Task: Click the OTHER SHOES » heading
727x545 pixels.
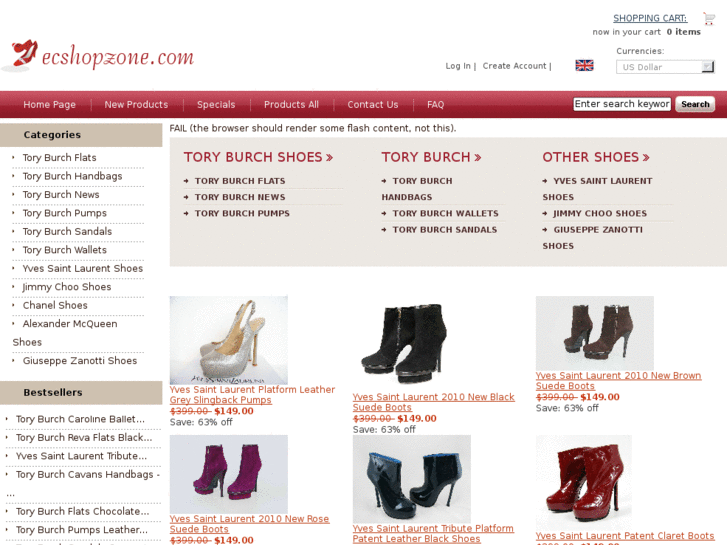Action: (596, 157)
